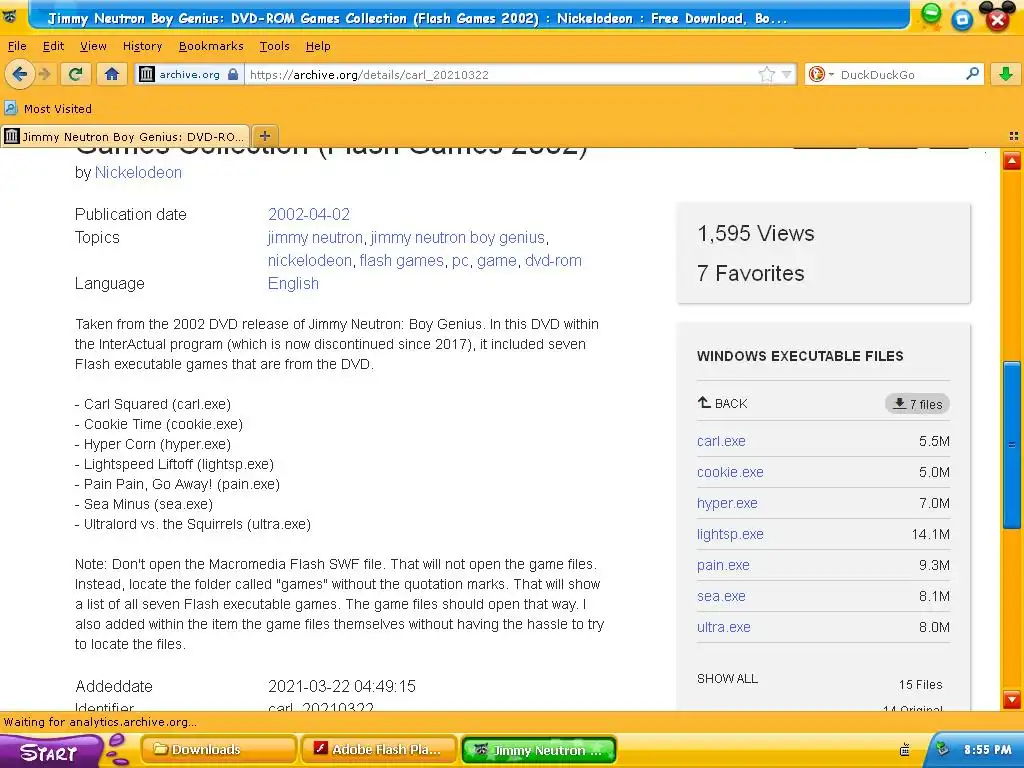Image resolution: width=1024 pixels, height=768 pixels.
Task: Download cookie.exe
Action: click(730, 472)
